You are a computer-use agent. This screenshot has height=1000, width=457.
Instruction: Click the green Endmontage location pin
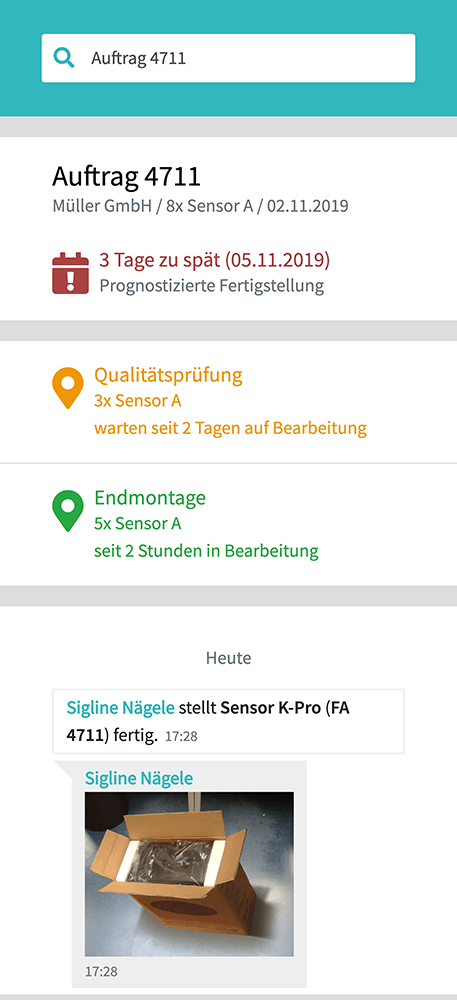68,511
